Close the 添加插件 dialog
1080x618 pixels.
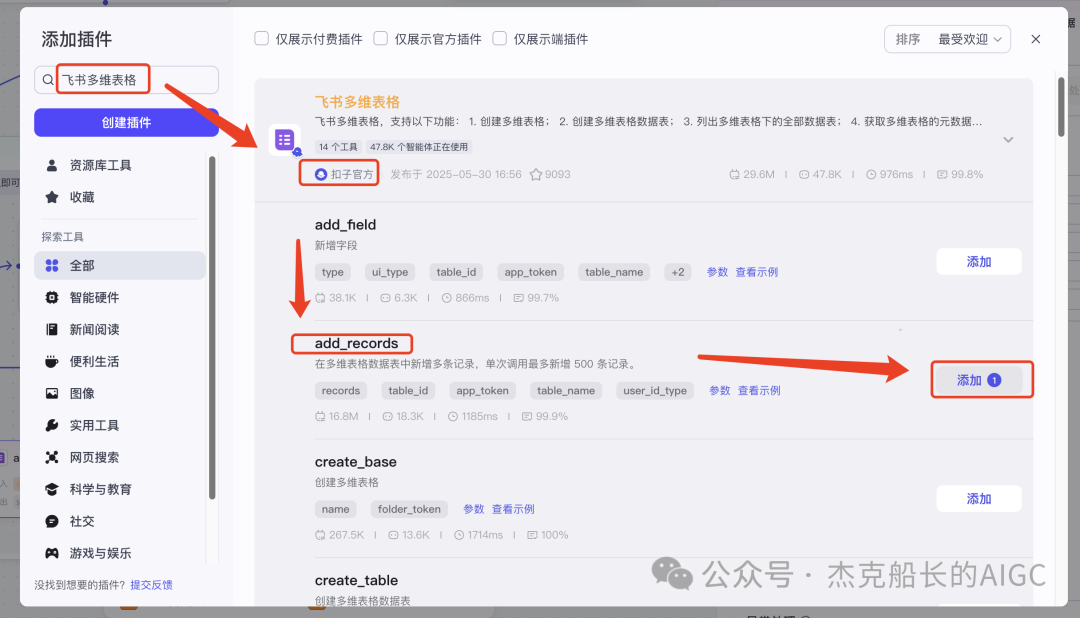(x=1035, y=39)
